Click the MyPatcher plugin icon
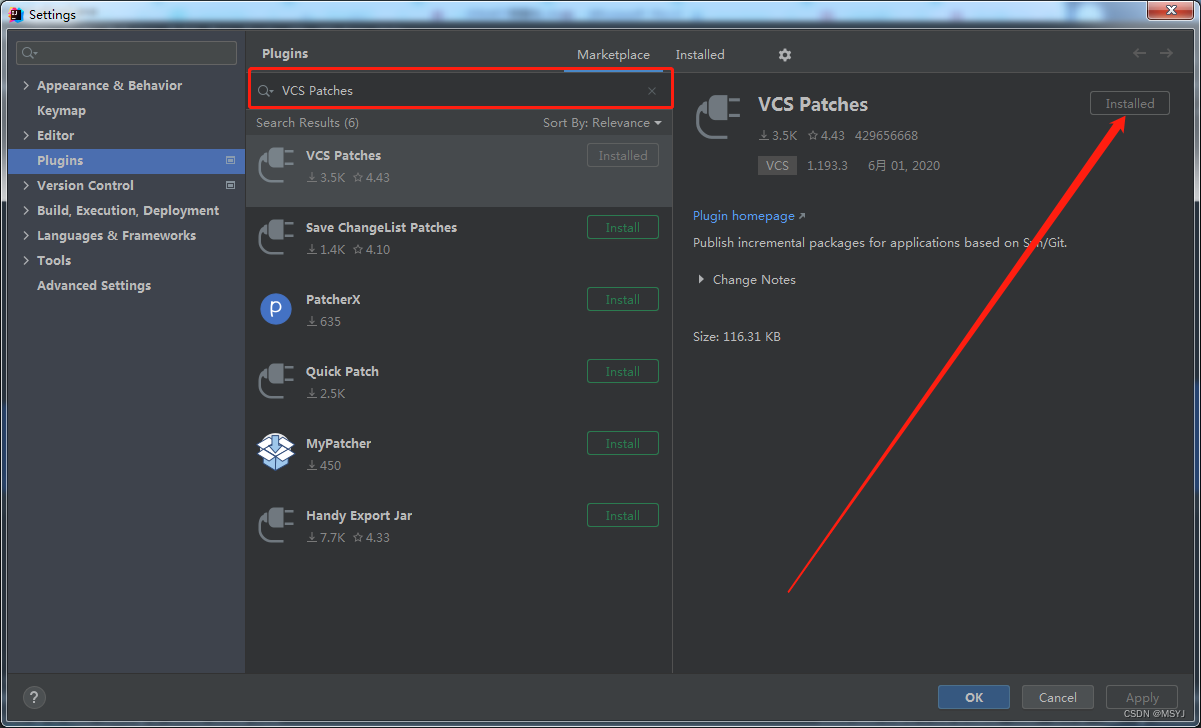The width and height of the screenshot is (1201, 728). coord(276,453)
